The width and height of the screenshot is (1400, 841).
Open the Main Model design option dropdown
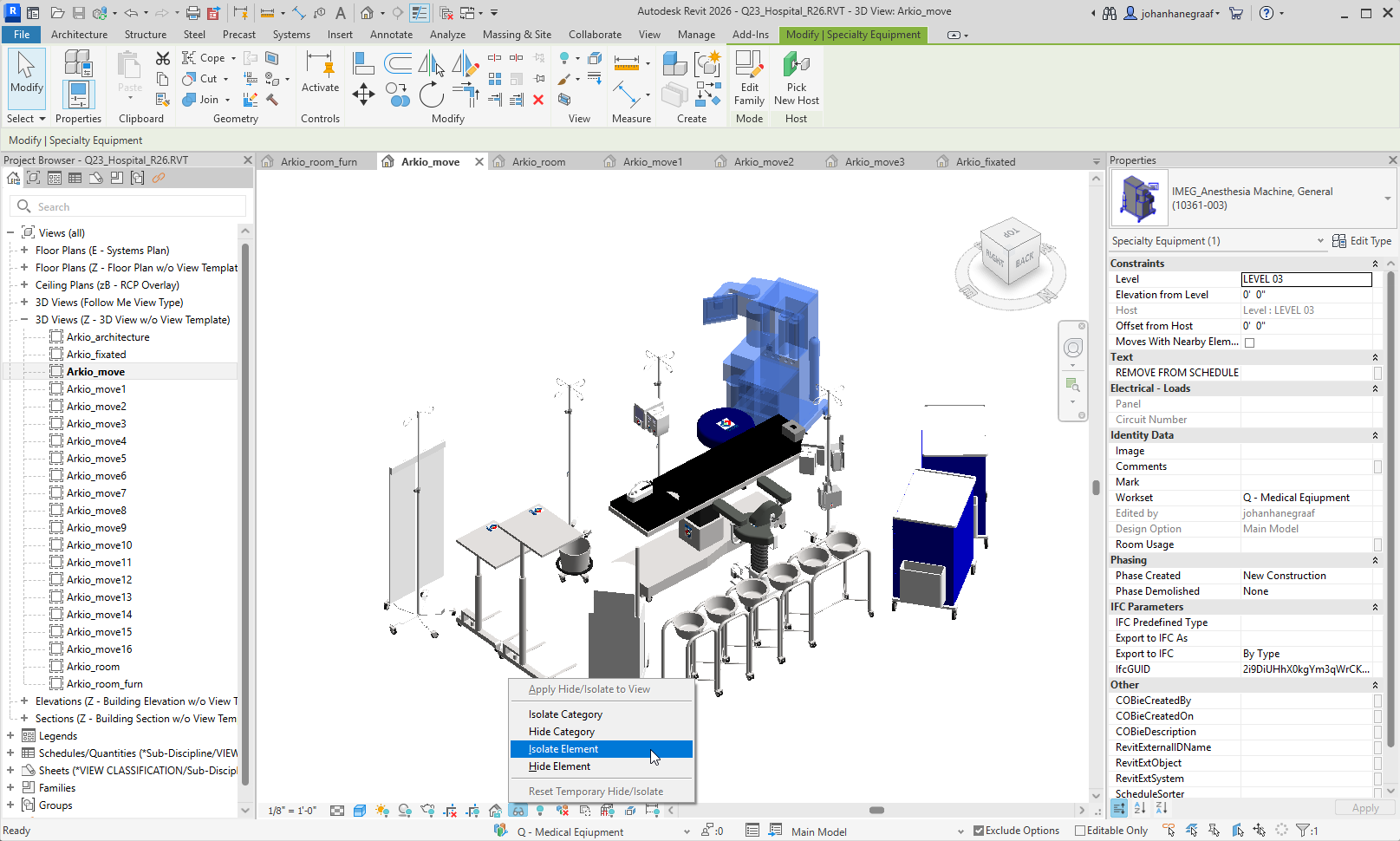[960, 831]
